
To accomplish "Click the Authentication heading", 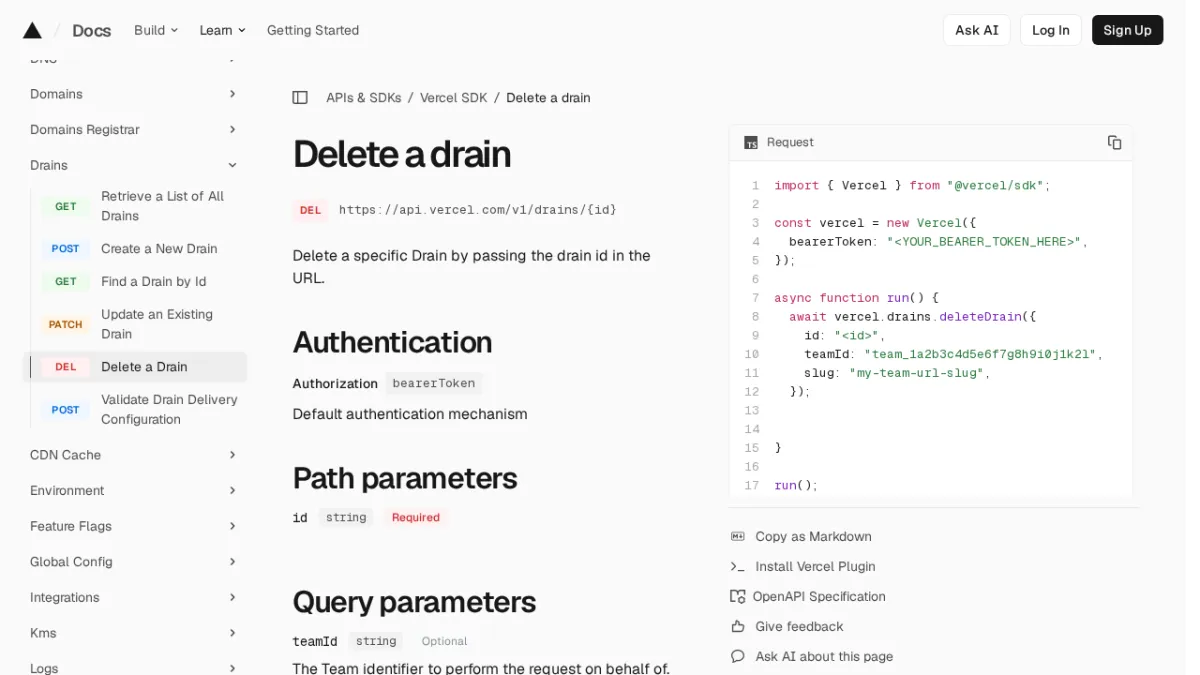I will click(392, 342).
